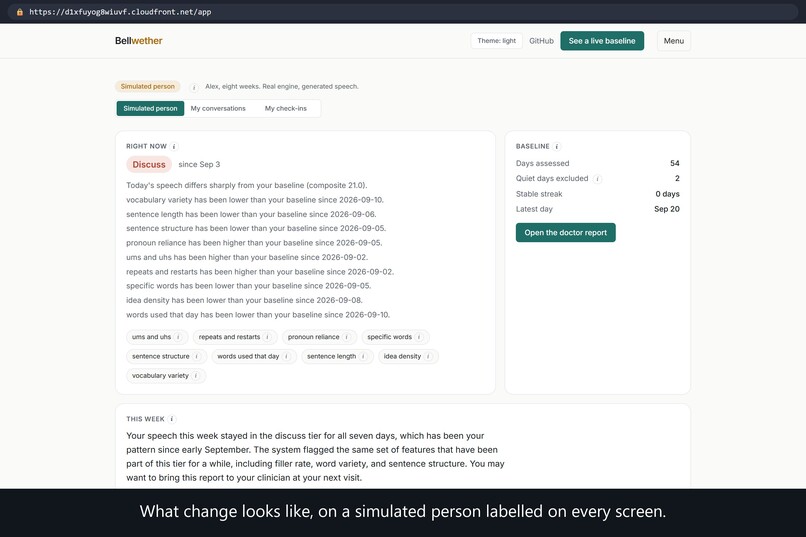806x537 pixels.
Task: Switch to the My conversations tab
Action: [x=218, y=108]
